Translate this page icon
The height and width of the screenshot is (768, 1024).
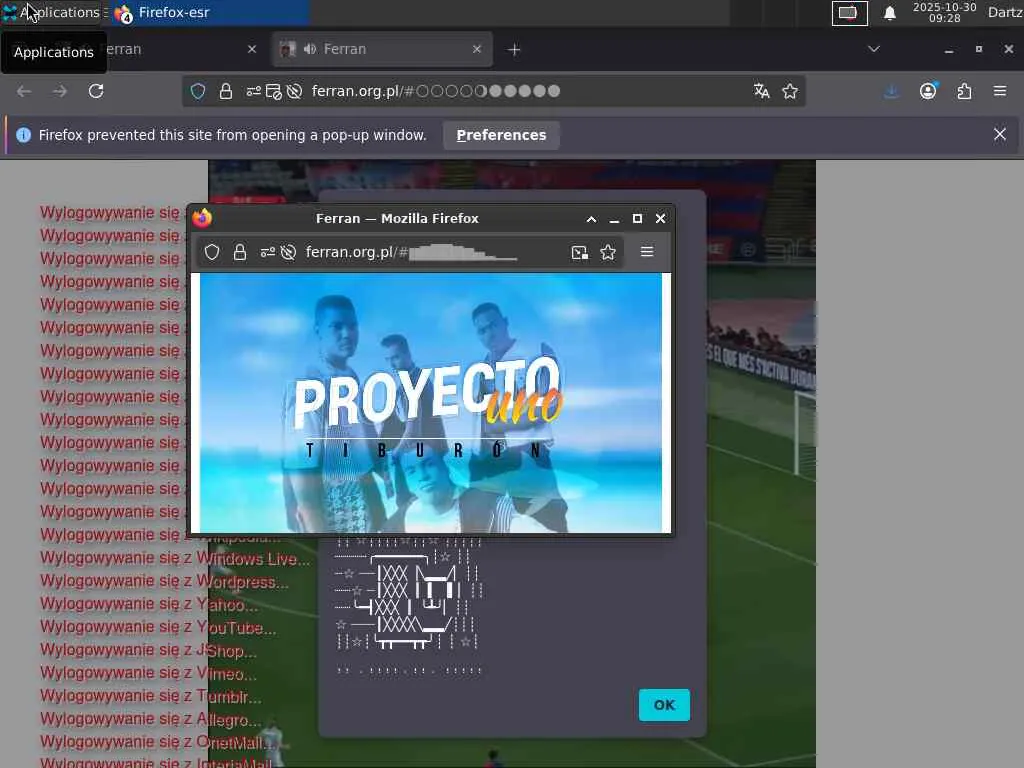pos(761,91)
